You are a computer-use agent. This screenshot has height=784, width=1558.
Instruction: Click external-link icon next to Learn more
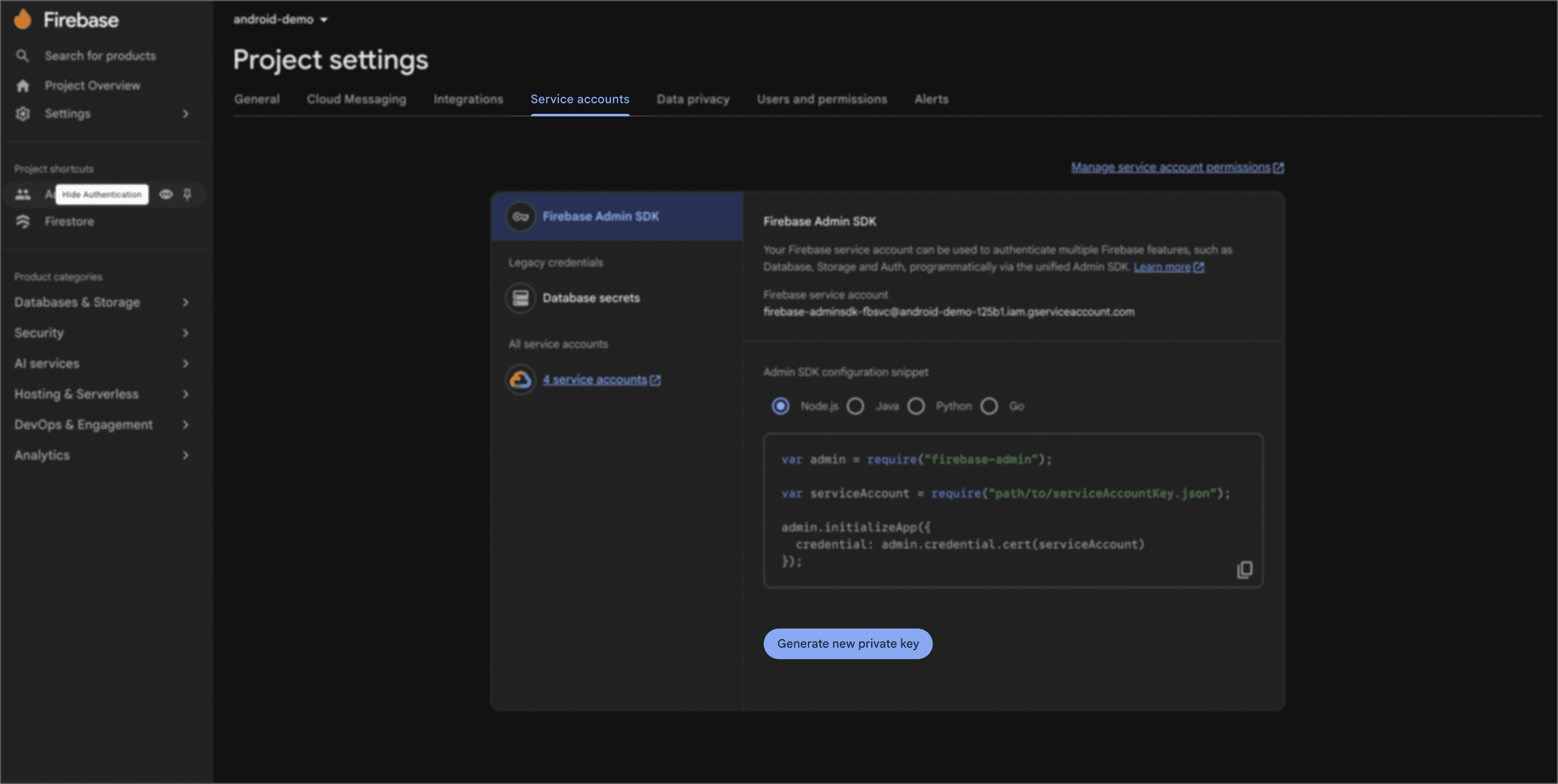click(1198, 267)
